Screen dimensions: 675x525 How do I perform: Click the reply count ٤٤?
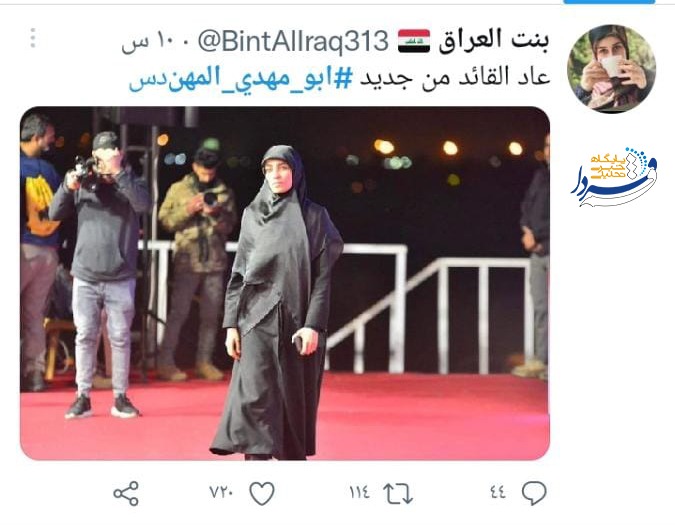498,492
